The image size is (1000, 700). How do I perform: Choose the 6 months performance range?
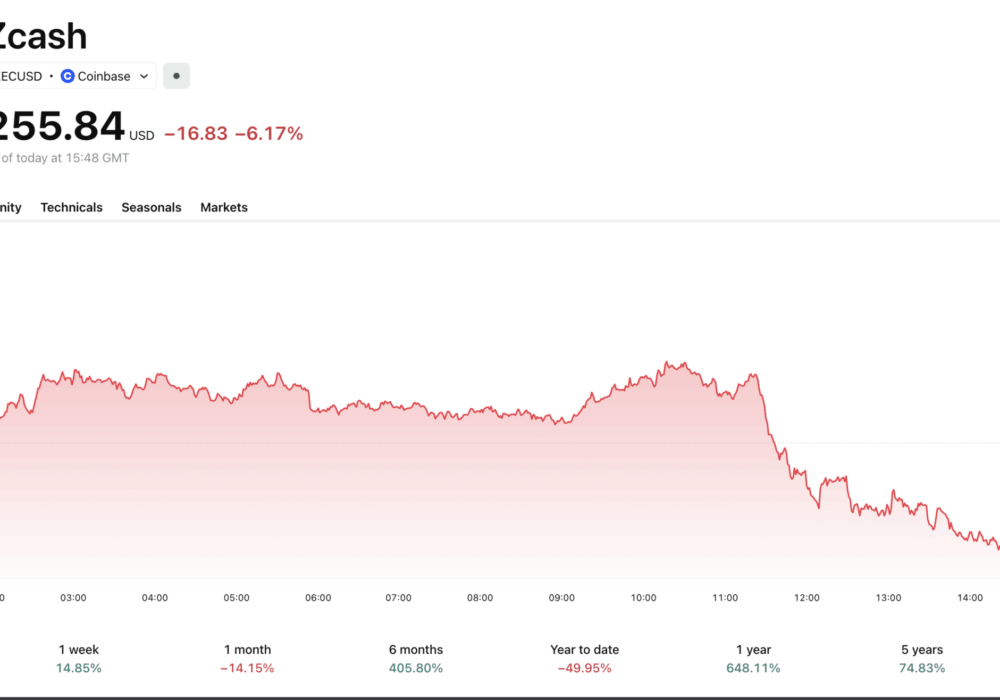[416, 658]
